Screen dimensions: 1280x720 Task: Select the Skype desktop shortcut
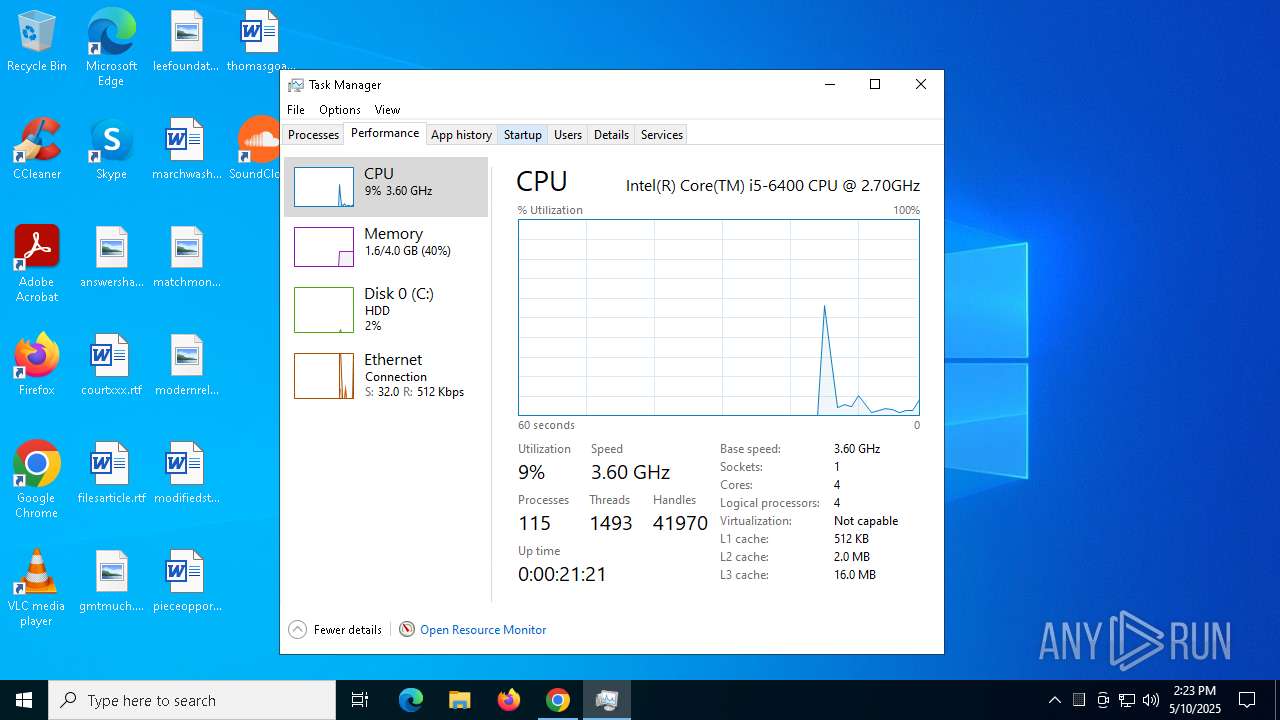[x=111, y=150]
